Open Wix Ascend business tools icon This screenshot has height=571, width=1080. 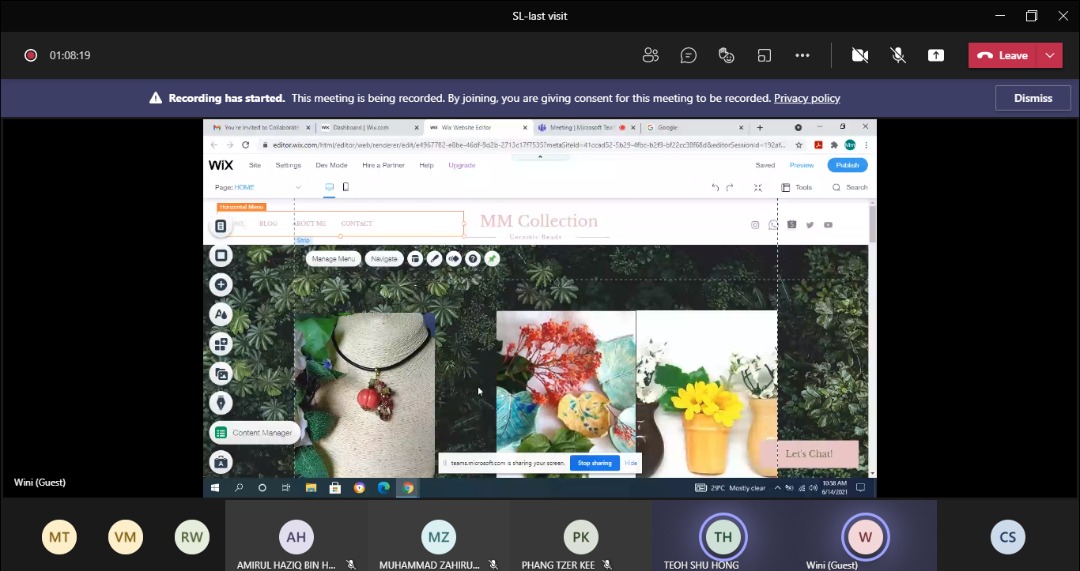(x=220, y=462)
